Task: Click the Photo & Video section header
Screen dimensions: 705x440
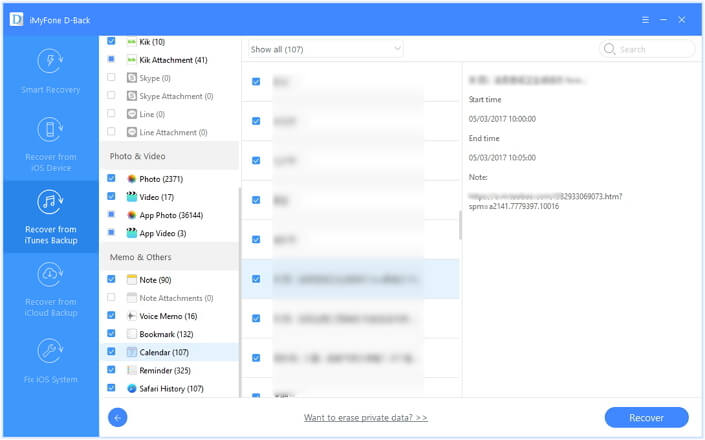Action: point(170,156)
